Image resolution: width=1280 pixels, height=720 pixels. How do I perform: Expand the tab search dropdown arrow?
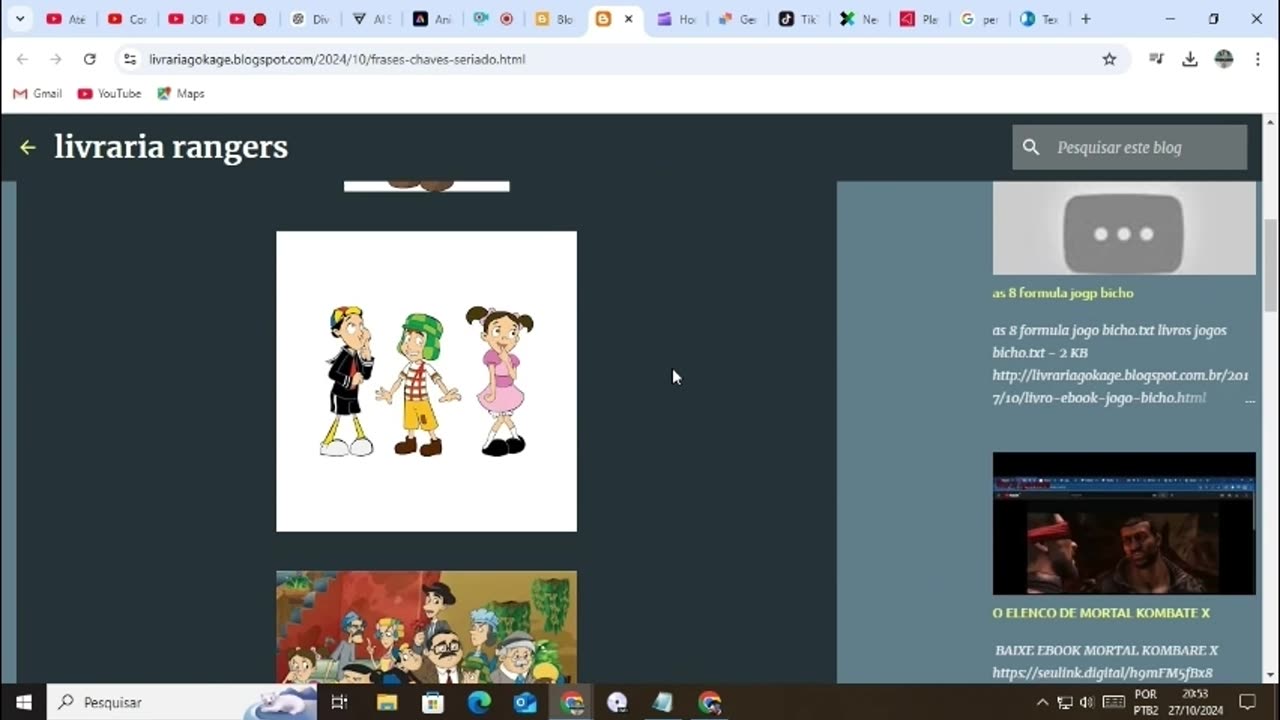19,19
